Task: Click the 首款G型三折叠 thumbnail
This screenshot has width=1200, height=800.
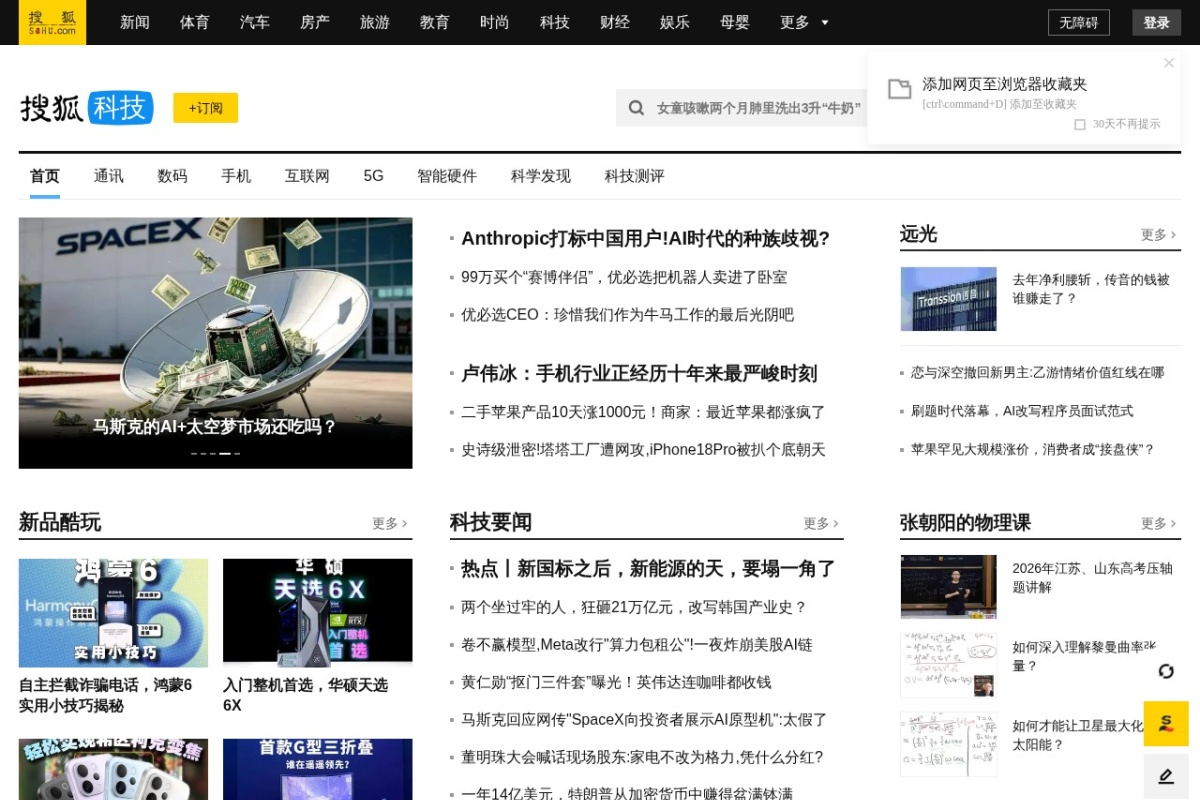Action: pos(317,769)
